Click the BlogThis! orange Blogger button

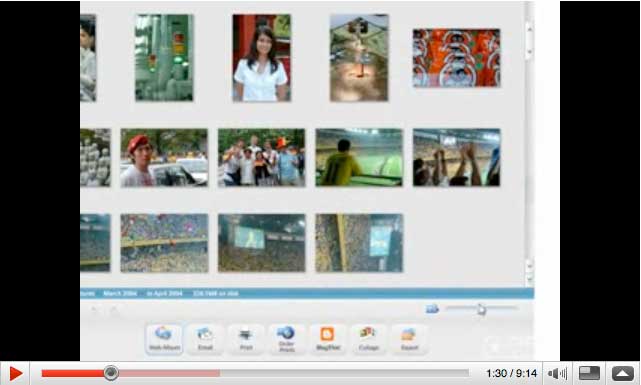click(327, 339)
